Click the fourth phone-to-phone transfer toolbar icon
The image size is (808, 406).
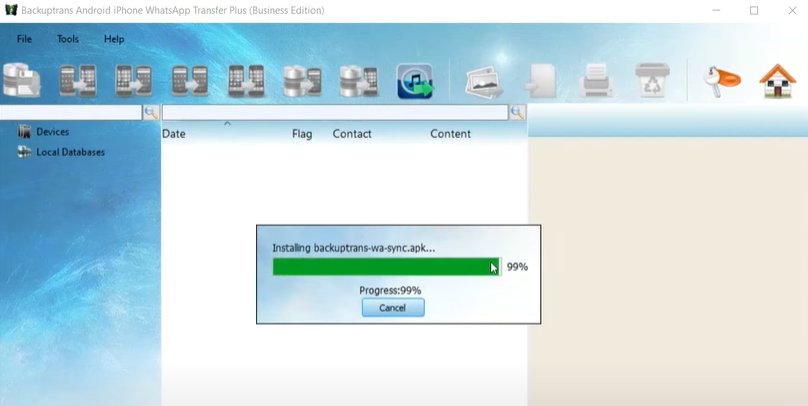tap(246, 80)
